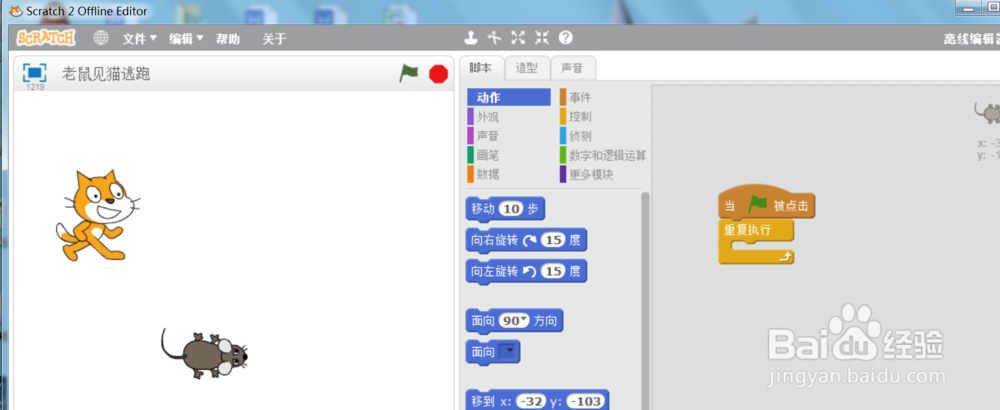Screen dimensions: 1000x410
Task: Click the cat sprite on stage
Action: tap(98, 215)
